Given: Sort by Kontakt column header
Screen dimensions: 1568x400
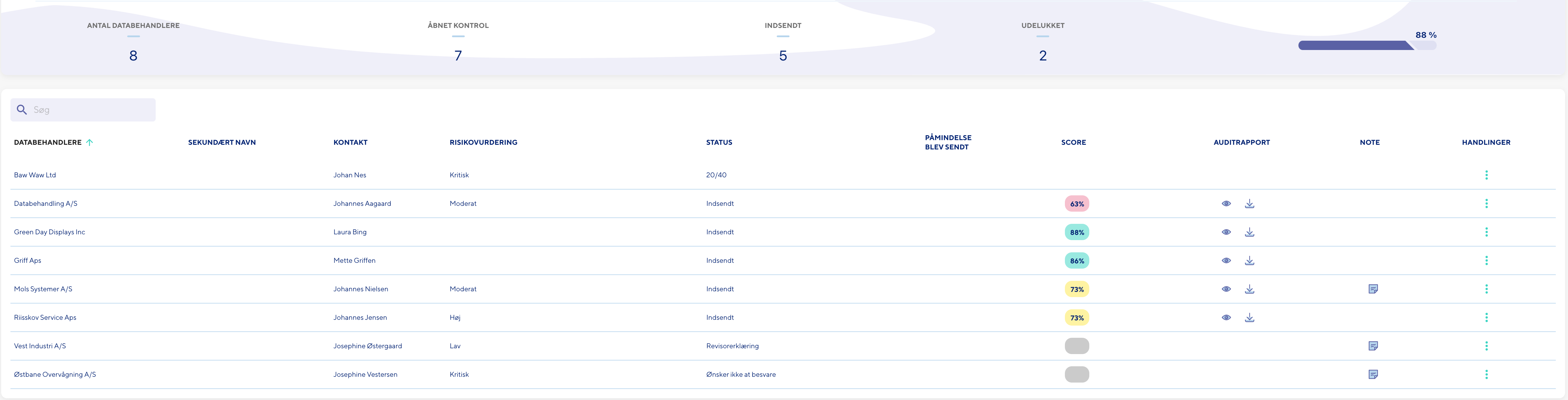Looking at the screenshot, I should 350,142.
